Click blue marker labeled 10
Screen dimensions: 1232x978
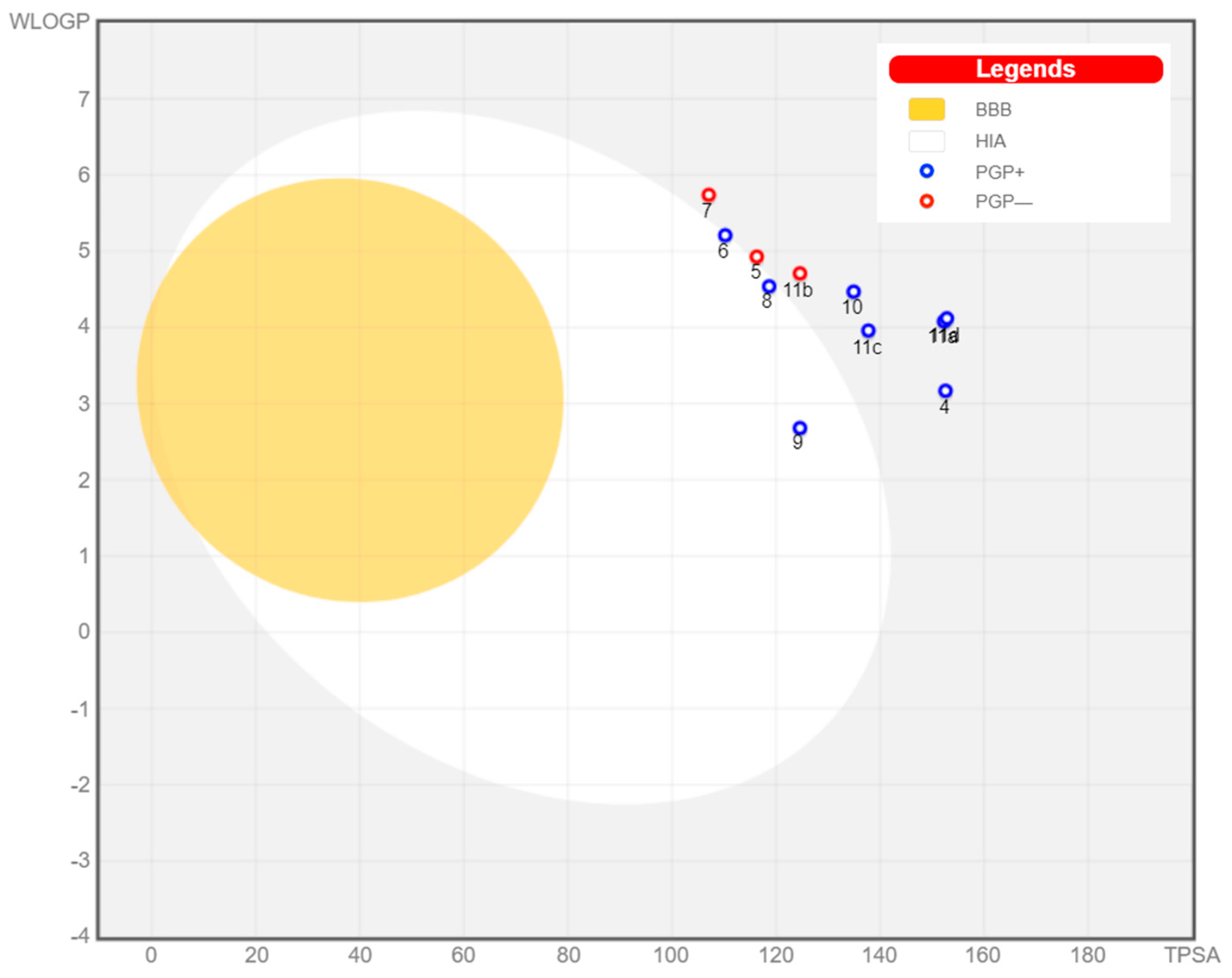click(853, 291)
